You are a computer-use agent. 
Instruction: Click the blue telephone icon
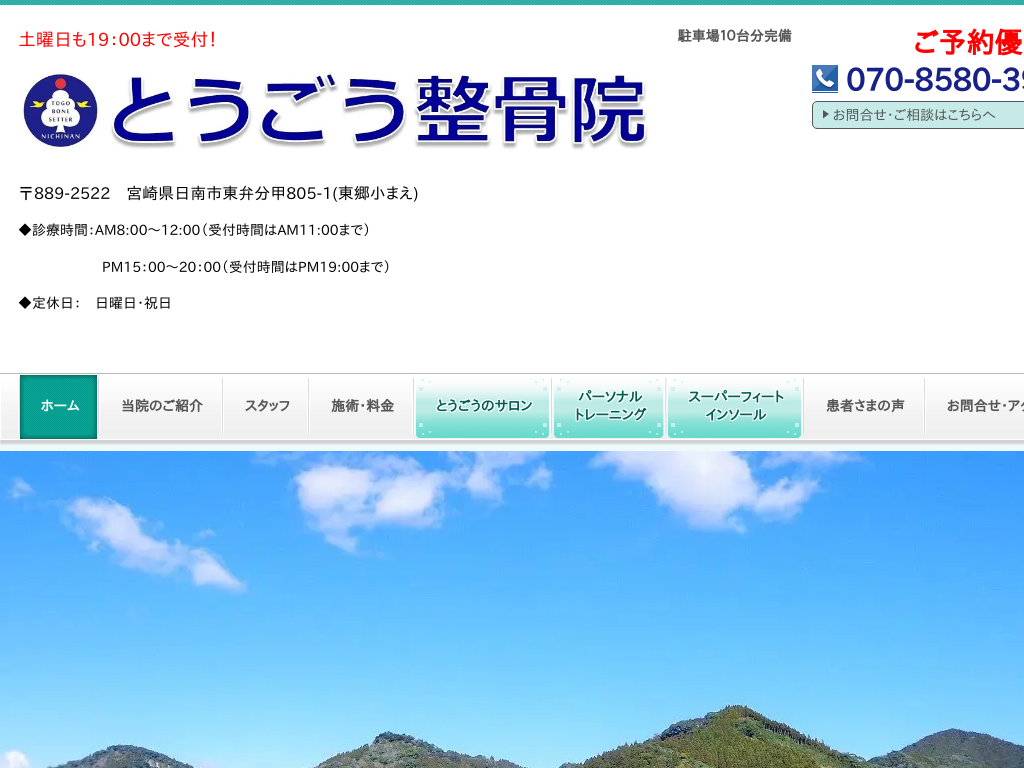coord(825,79)
